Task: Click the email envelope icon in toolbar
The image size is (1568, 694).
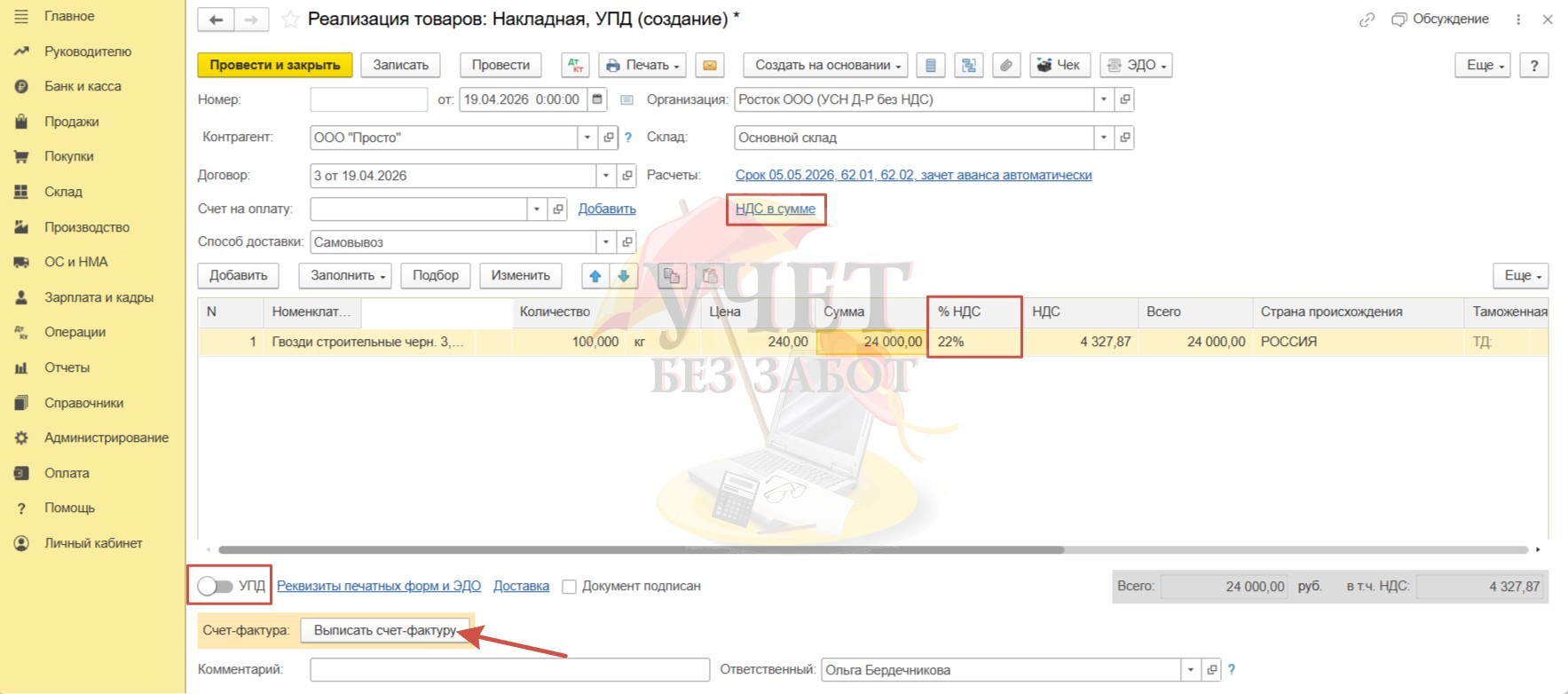Action: pyautogui.click(x=709, y=66)
